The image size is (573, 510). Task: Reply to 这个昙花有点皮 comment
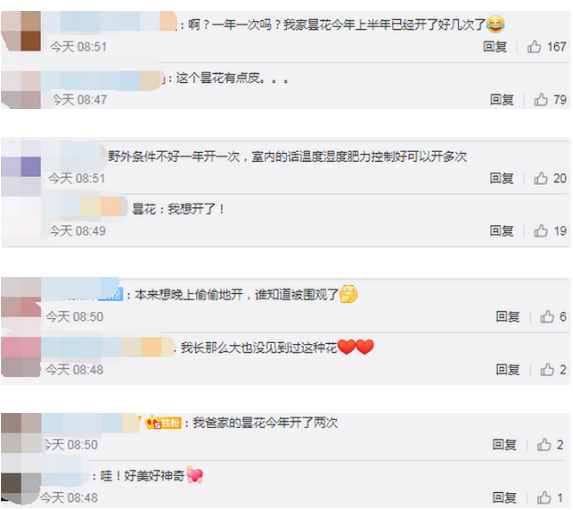click(502, 99)
